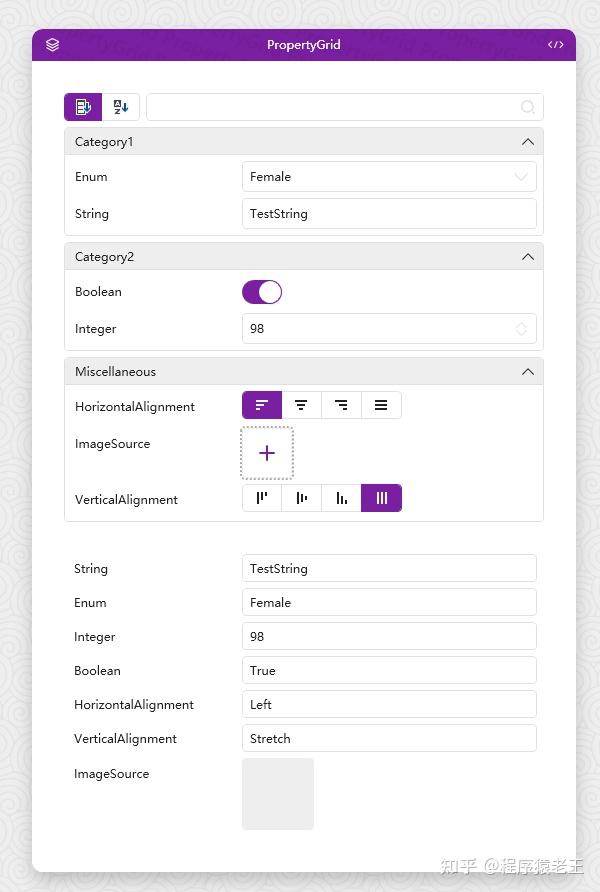Click the search input field
Image resolution: width=600 pixels, height=892 pixels.
coord(345,106)
